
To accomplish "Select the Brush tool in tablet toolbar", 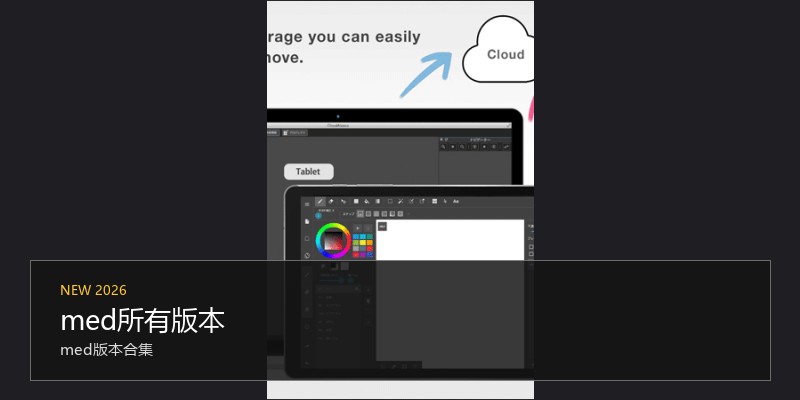I will click(x=320, y=202).
